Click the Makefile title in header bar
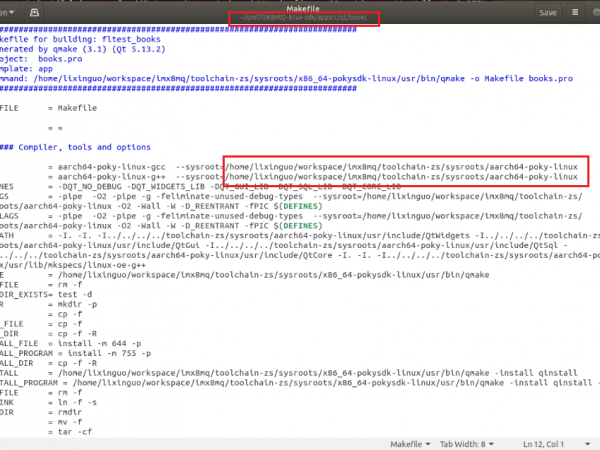Screen dimensions: 600x450 (299, 7)
